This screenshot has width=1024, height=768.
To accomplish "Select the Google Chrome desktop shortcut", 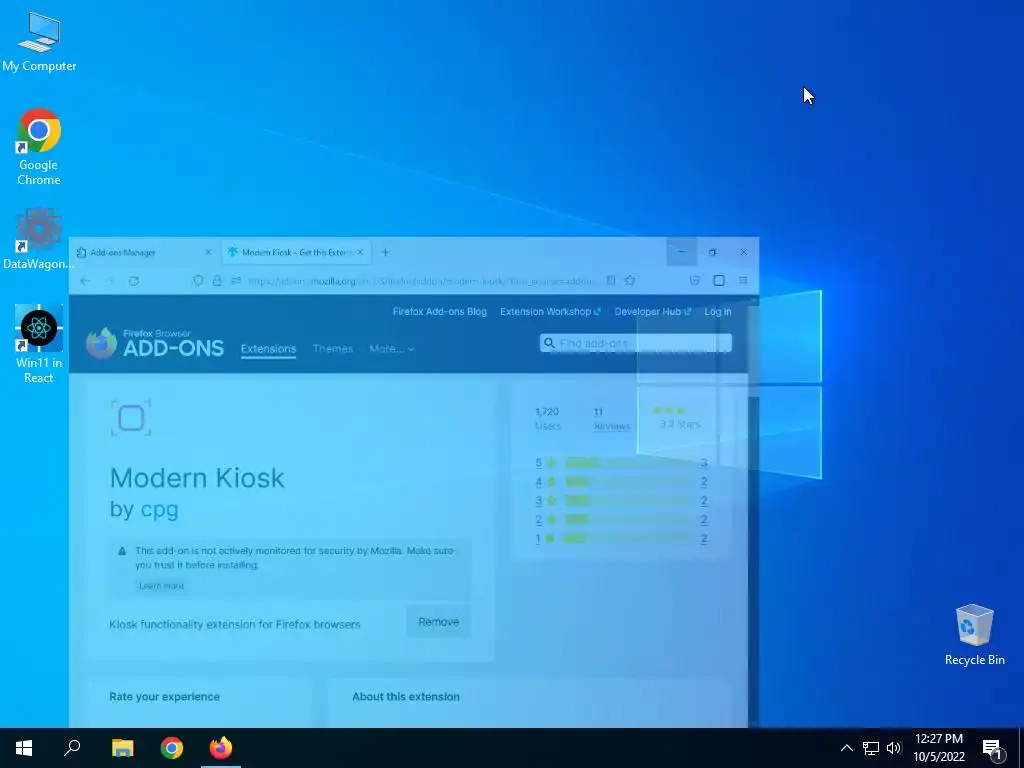I will click(39, 146).
